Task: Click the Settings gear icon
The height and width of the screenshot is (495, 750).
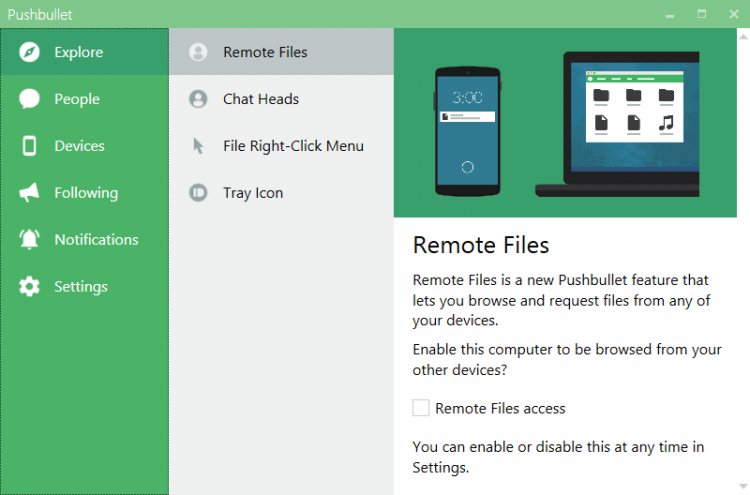Action: [x=29, y=286]
